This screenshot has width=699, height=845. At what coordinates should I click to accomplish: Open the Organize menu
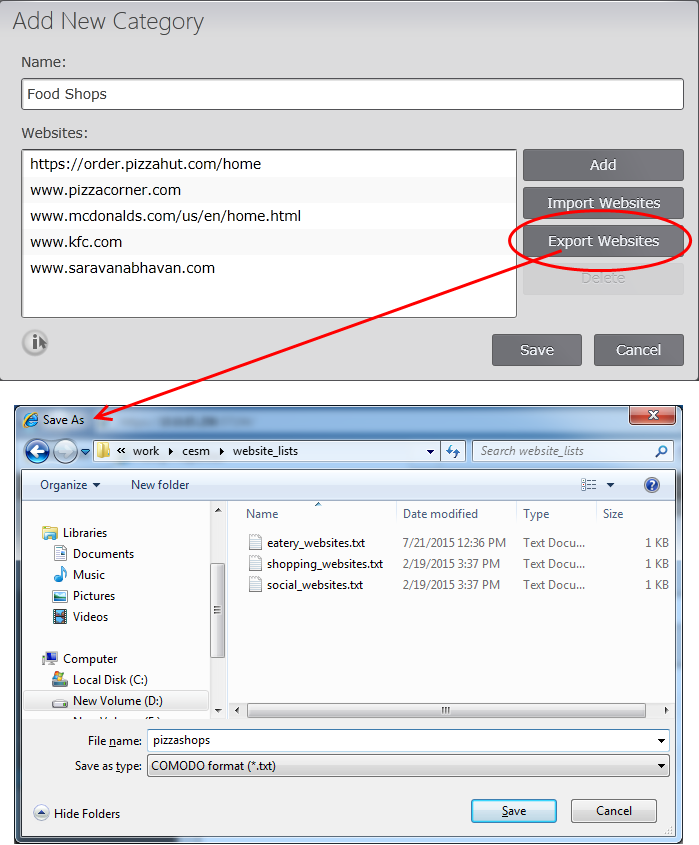(x=70, y=485)
